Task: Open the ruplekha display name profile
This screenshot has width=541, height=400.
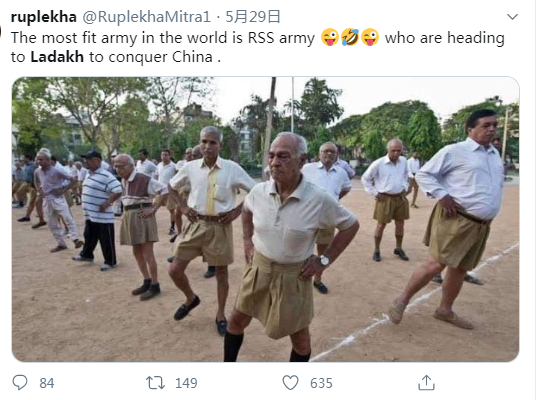Action: click(43, 17)
